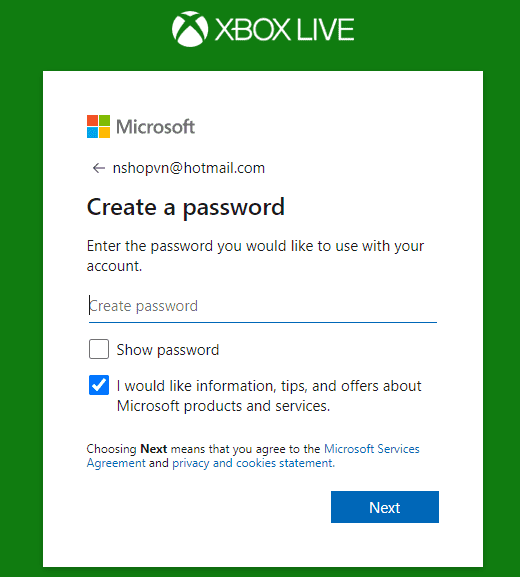The width and height of the screenshot is (520, 577).
Task: Focus the Create password field
Action: [x=263, y=306]
